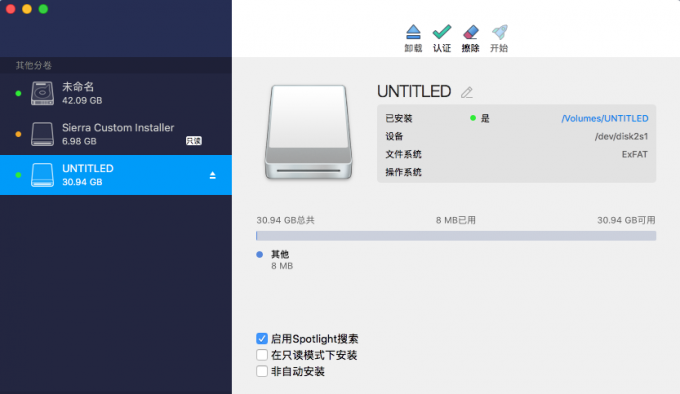This screenshot has width=680, height=394.
Task: Click the Unmount (卸载) eject icon in toolbar
Action: pyautogui.click(x=413, y=32)
